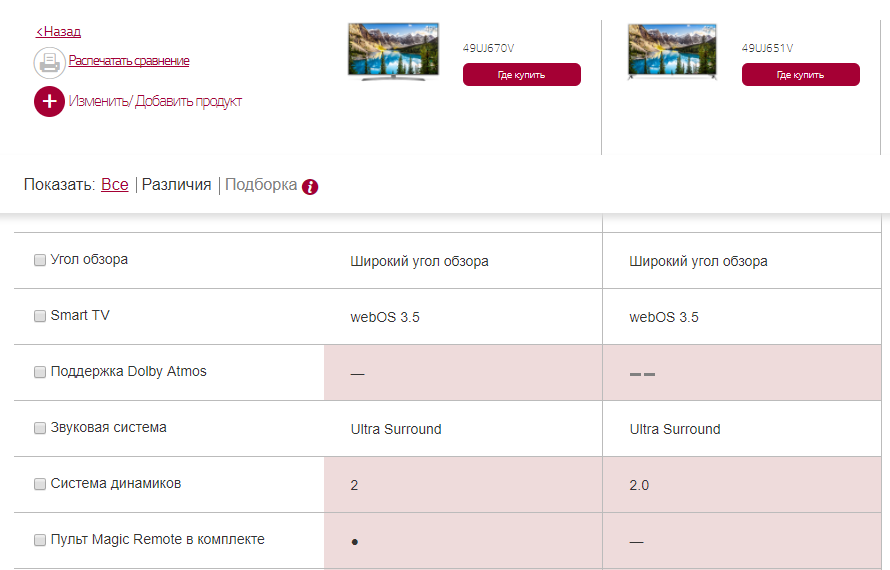Select the Звуковая система checkbox

click(x=40, y=428)
